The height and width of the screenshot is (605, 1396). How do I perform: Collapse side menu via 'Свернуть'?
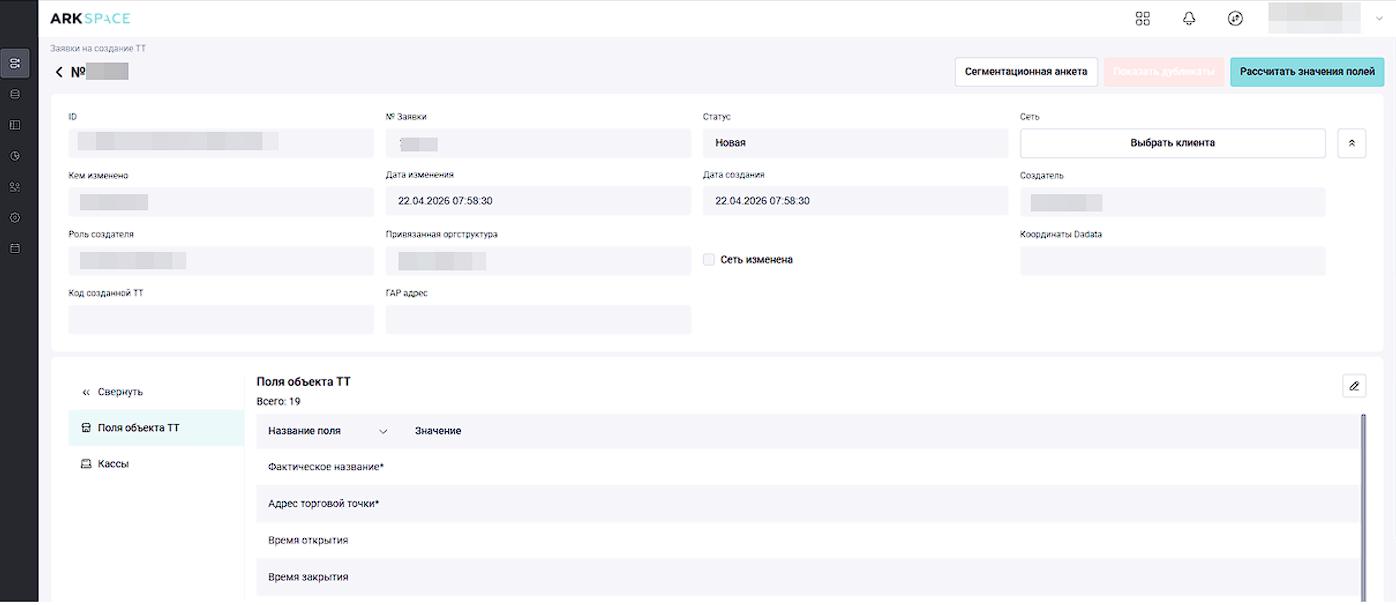point(112,392)
